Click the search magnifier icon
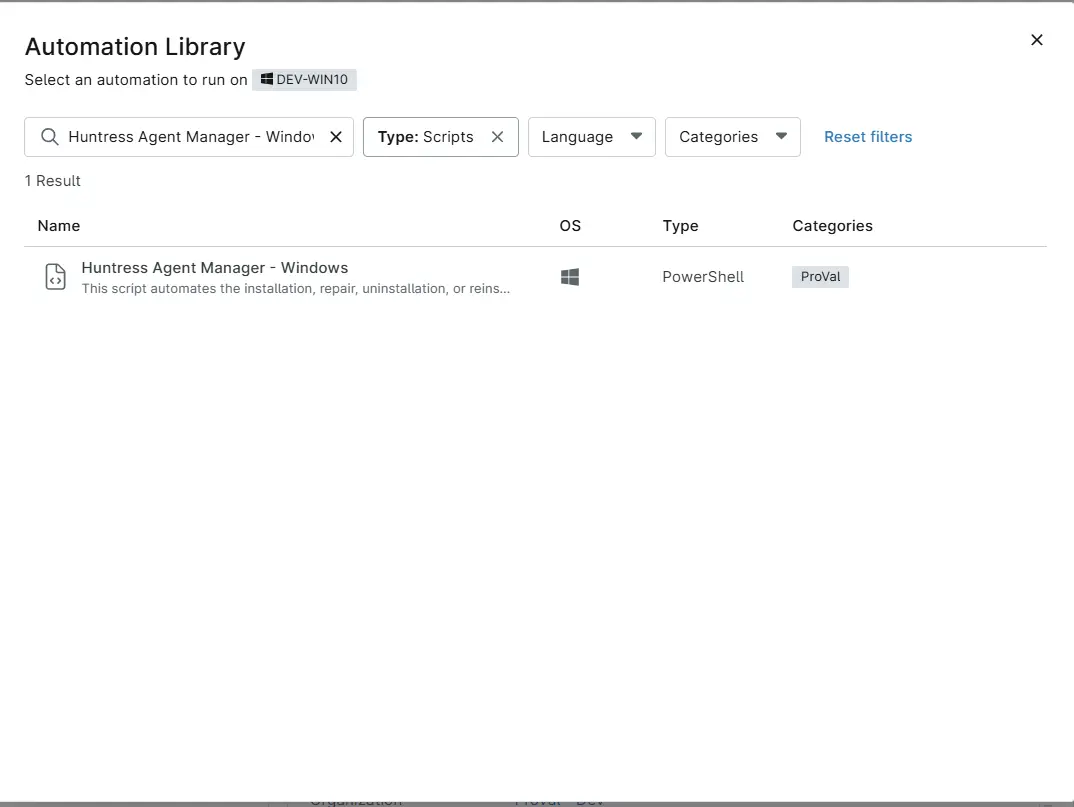 pos(49,137)
